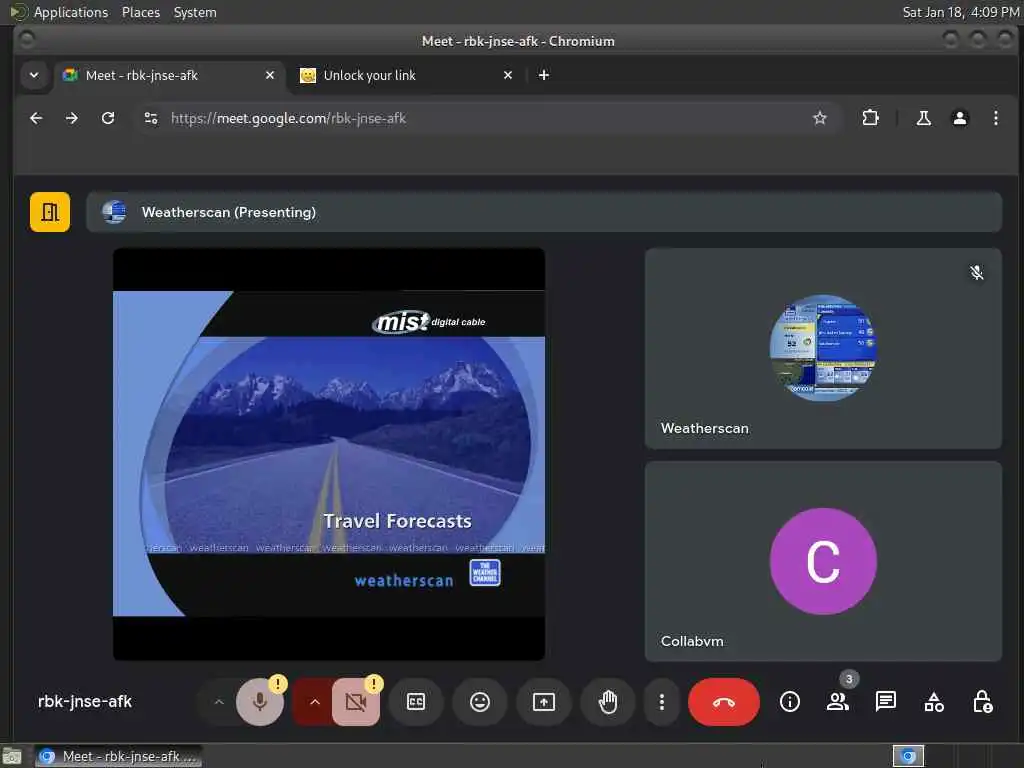Close the Unlock your link tab
Viewport: 1024px width, 768px height.
click(508, 76)
